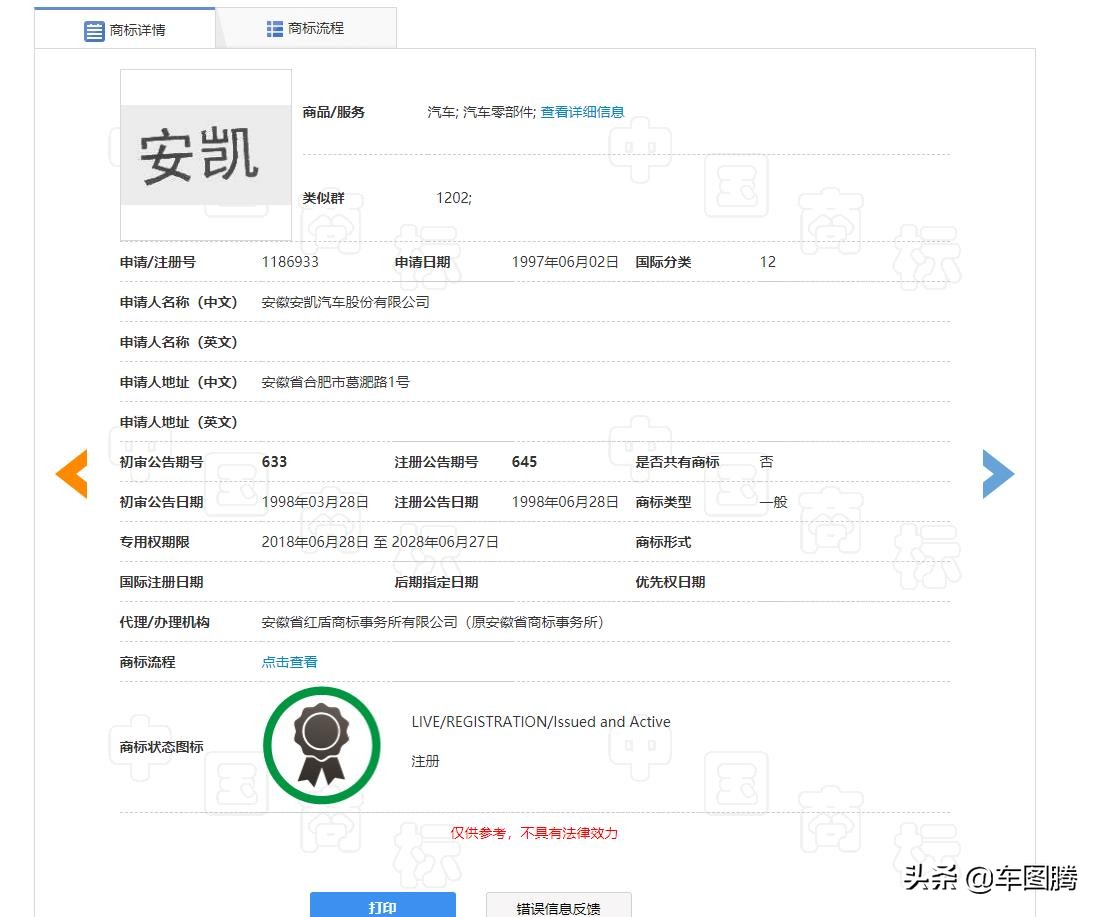Screen dimensions: 1103x917
Task: Click the 商品/服务 label
Action: [333, 112]
